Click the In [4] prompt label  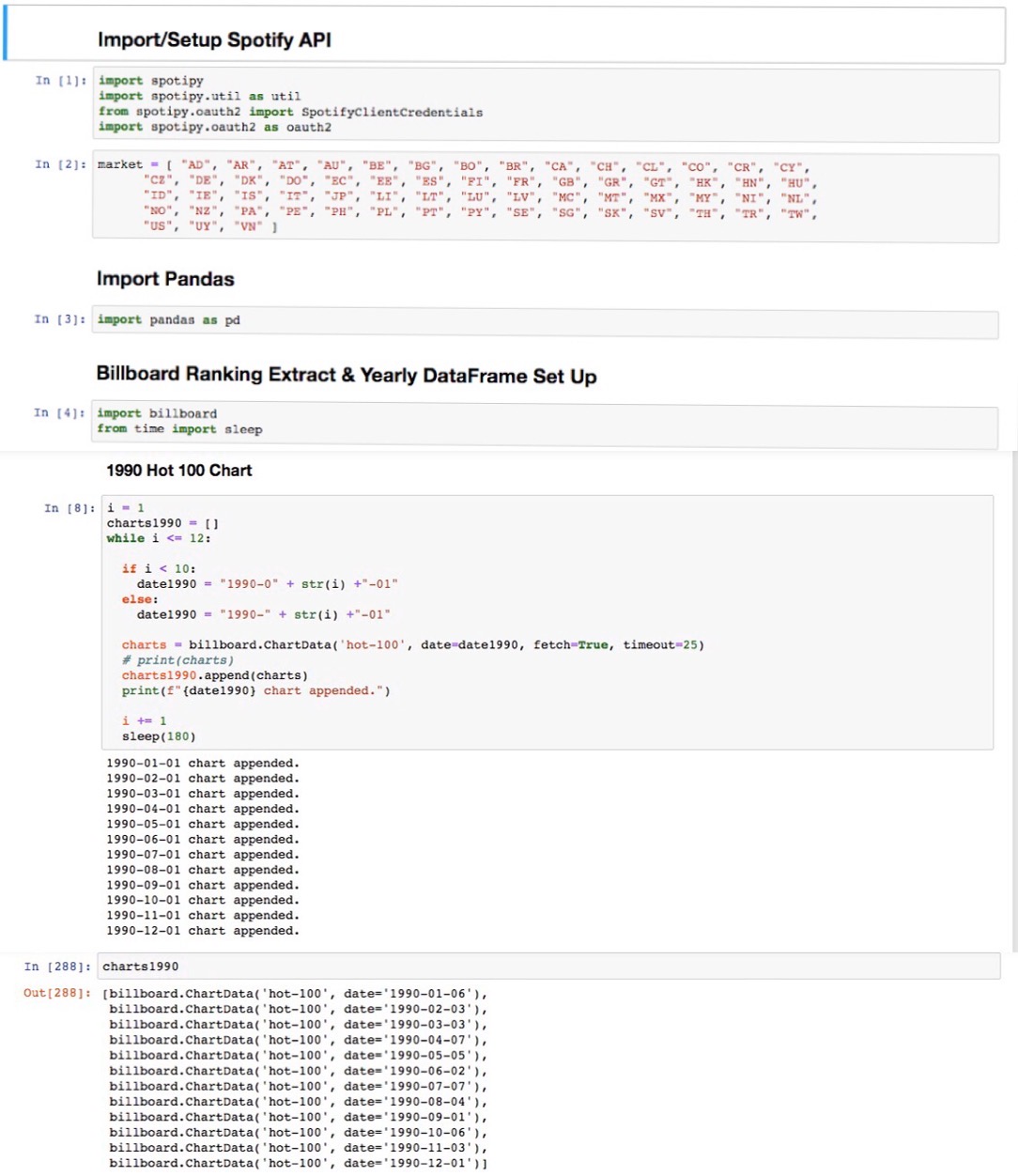tap(60, 412)
